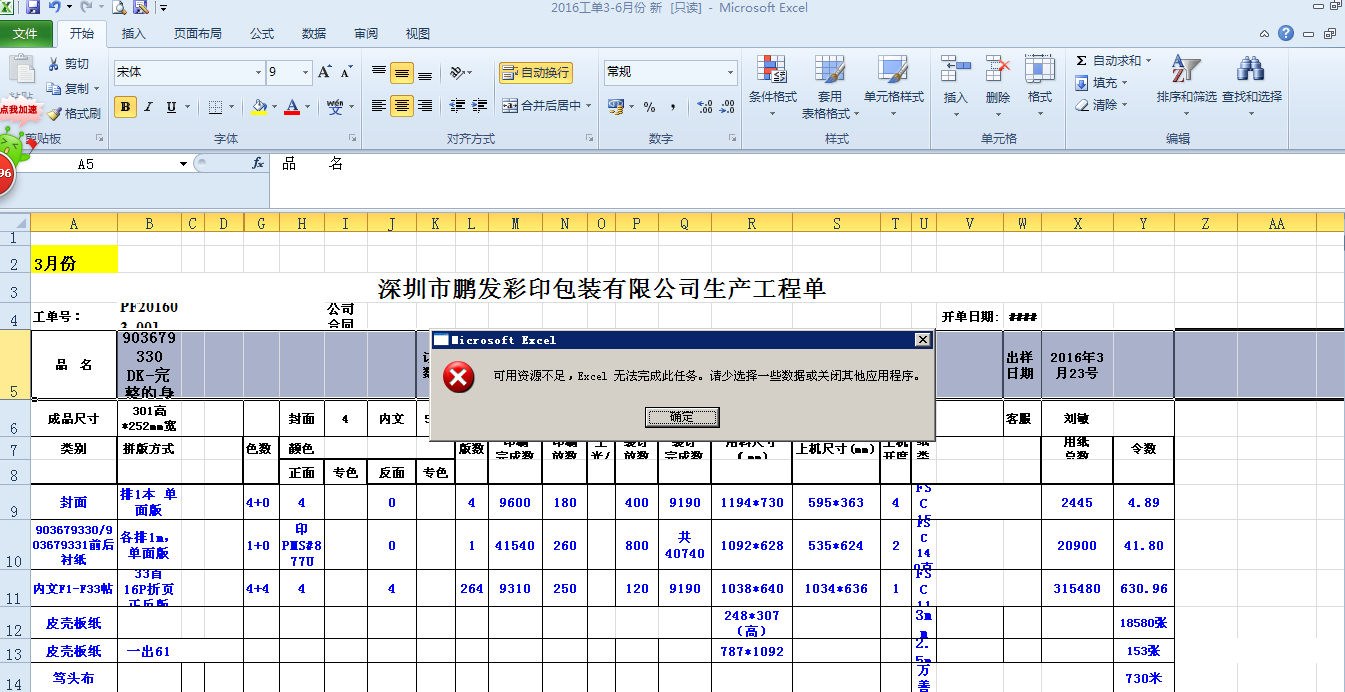
Task: Click the Borders icon in font group
Action: pos(214,107)
